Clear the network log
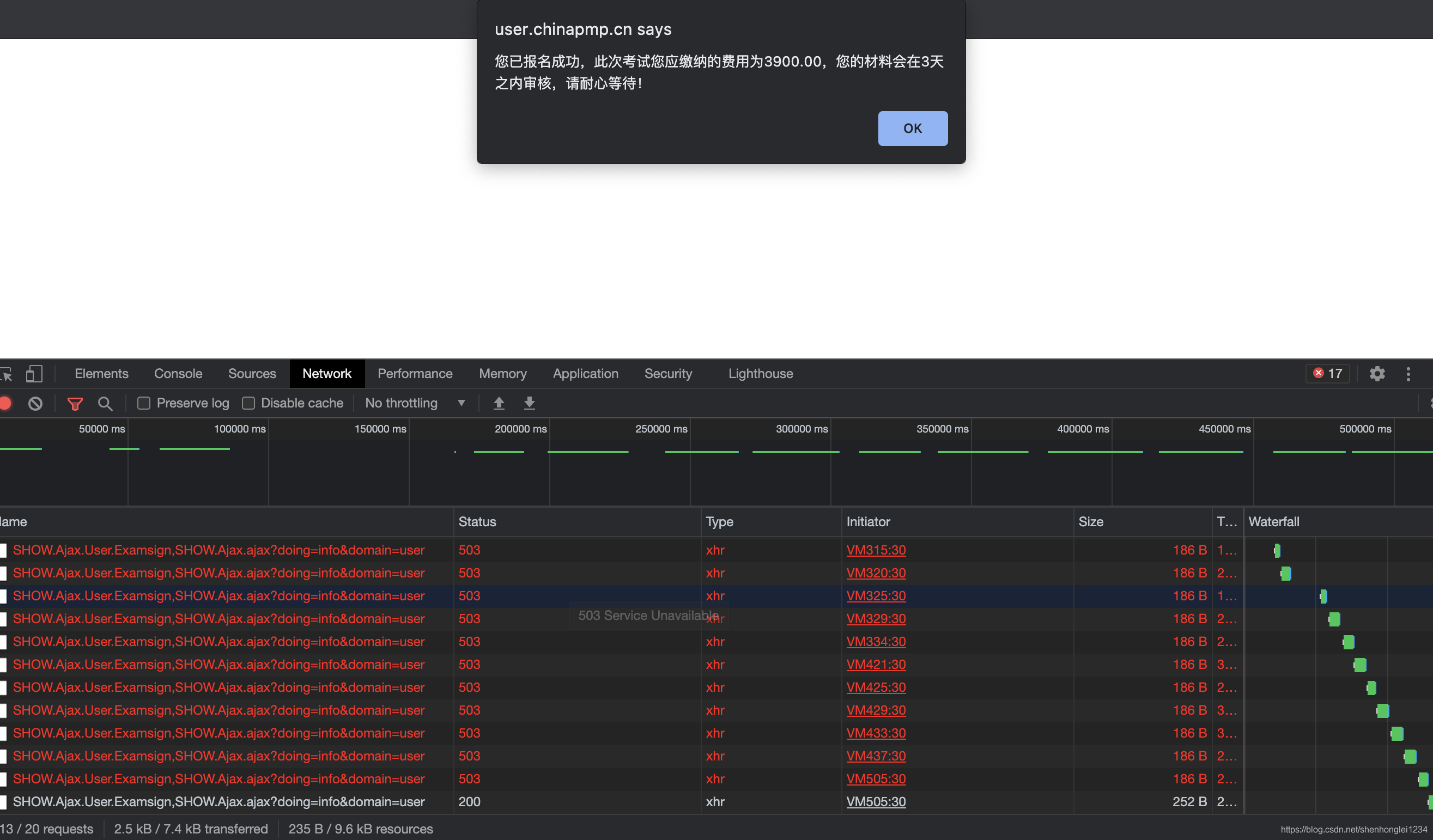 click(35, 403)
